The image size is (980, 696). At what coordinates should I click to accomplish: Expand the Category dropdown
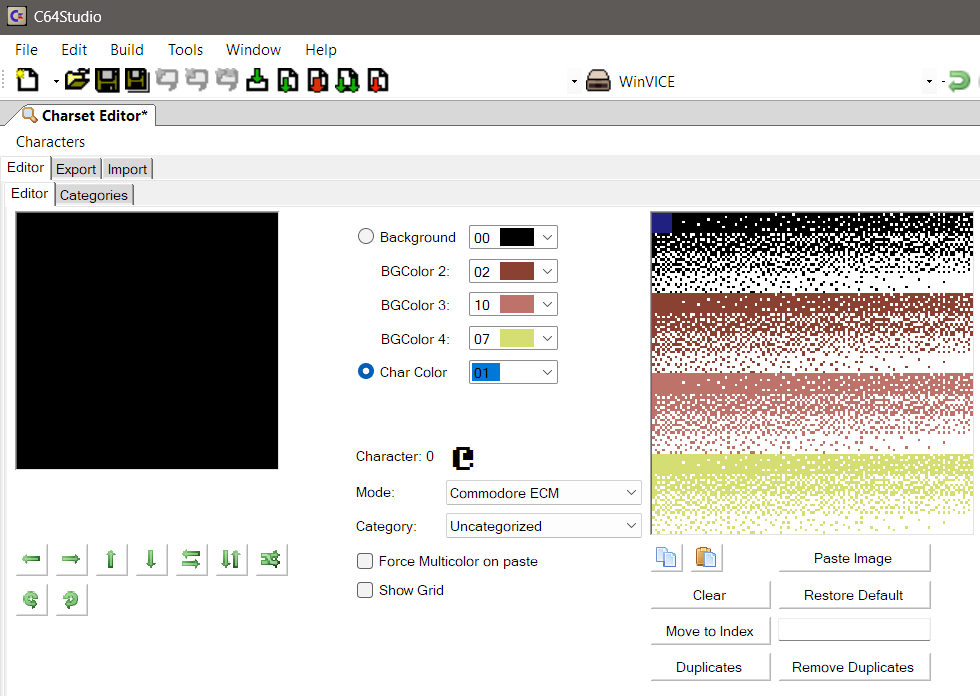pyautogui.click(x=543, y=526)
